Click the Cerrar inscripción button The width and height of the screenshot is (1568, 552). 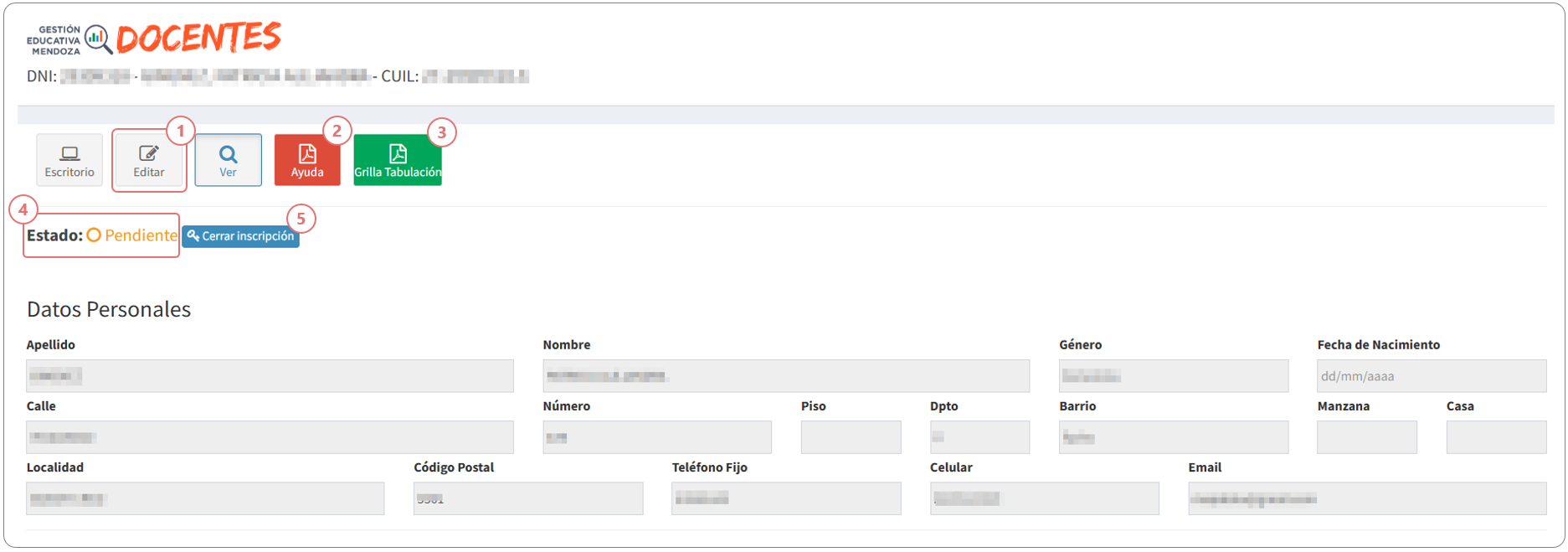(x=241, y=236)
